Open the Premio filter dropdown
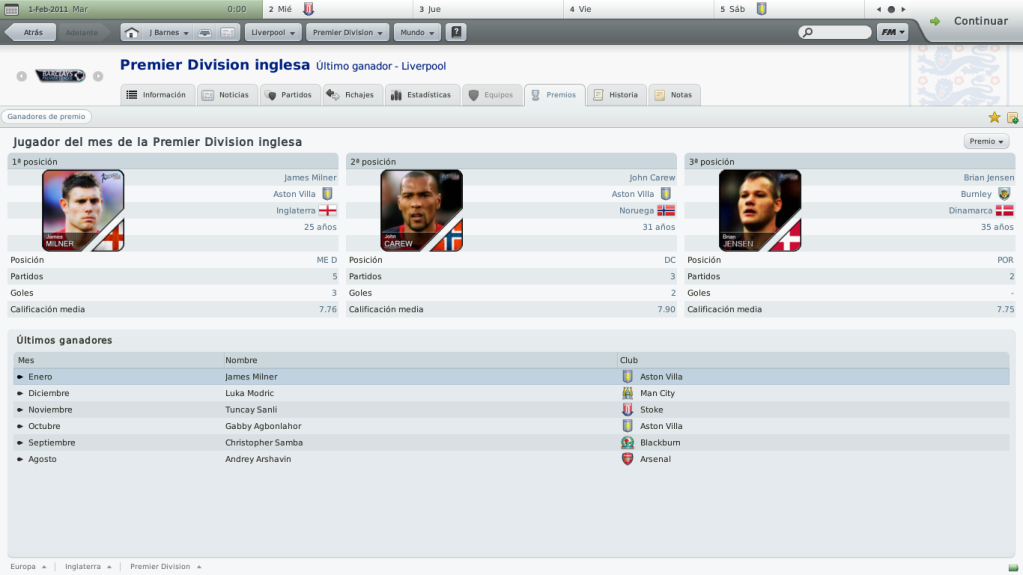Viewport: 1023px width, 575px height. coord(986,142)
